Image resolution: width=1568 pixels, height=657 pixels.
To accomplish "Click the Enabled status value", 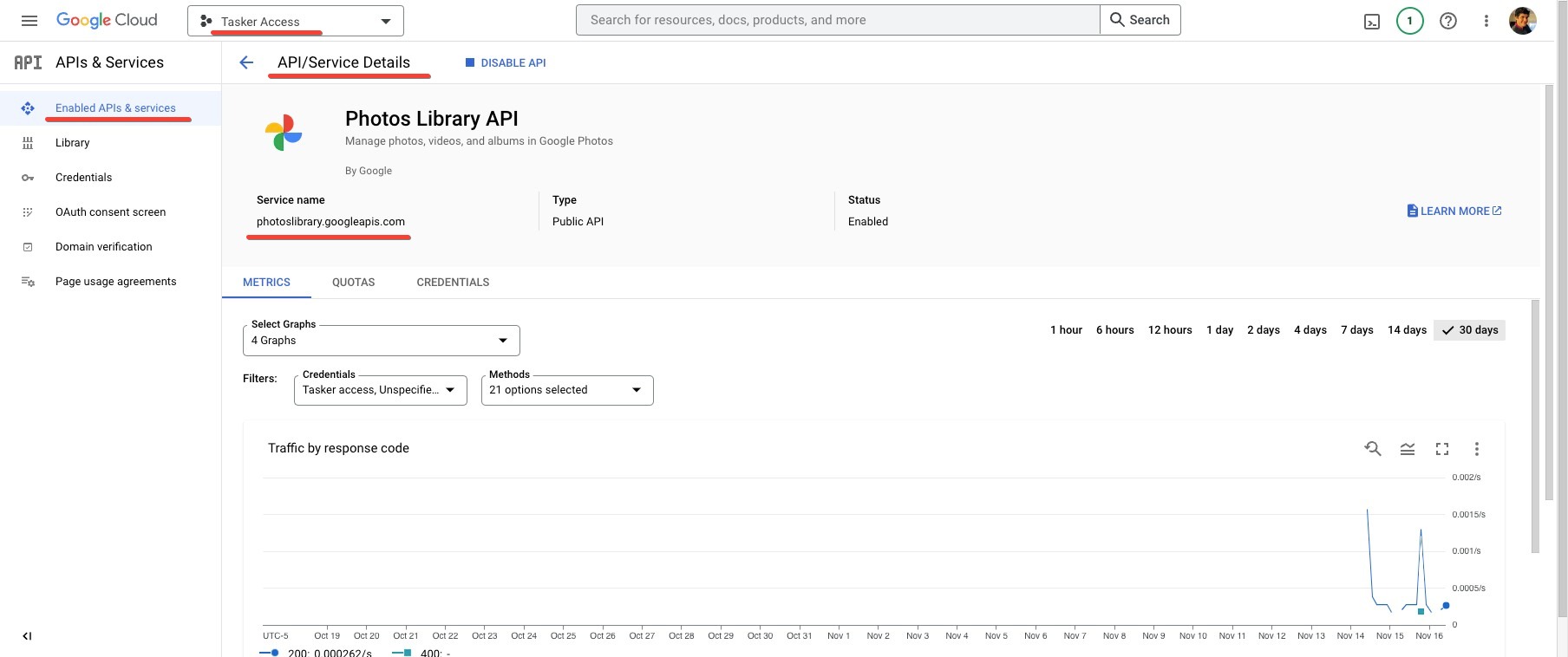I will click(868, 222).
